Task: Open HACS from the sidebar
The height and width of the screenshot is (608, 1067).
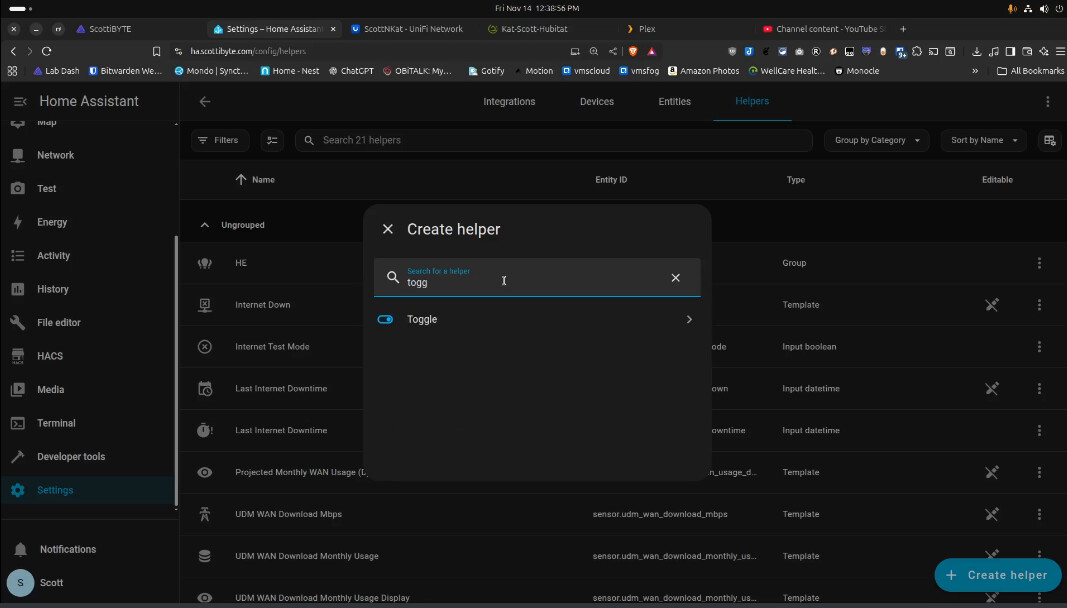Action: tap(50, 356)
